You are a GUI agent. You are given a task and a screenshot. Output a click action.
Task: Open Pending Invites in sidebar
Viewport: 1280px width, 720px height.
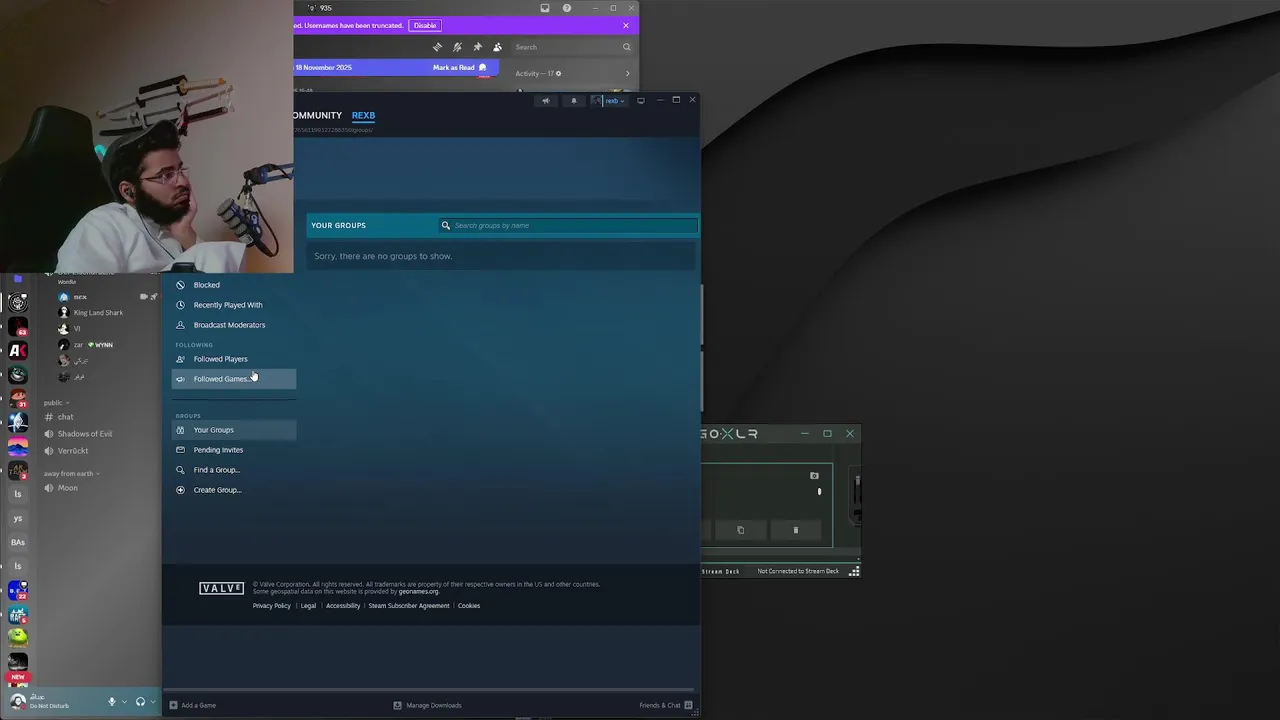[x=233, y=450]
